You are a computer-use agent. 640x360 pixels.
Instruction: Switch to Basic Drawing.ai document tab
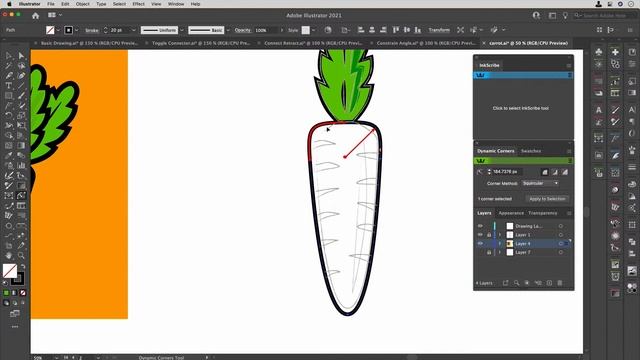(89, 43)
